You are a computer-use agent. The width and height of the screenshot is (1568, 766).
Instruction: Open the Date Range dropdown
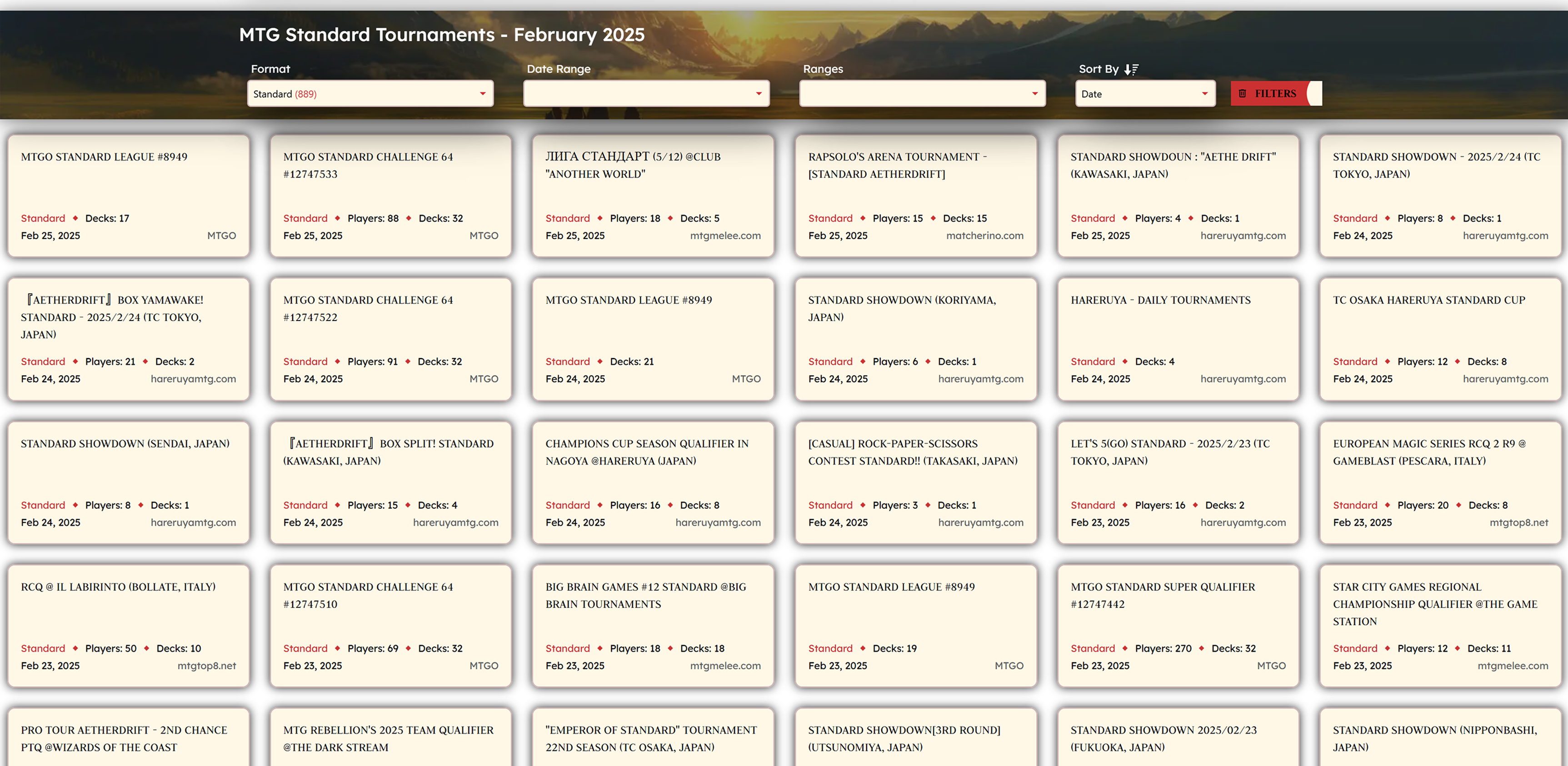click(646, 94)
